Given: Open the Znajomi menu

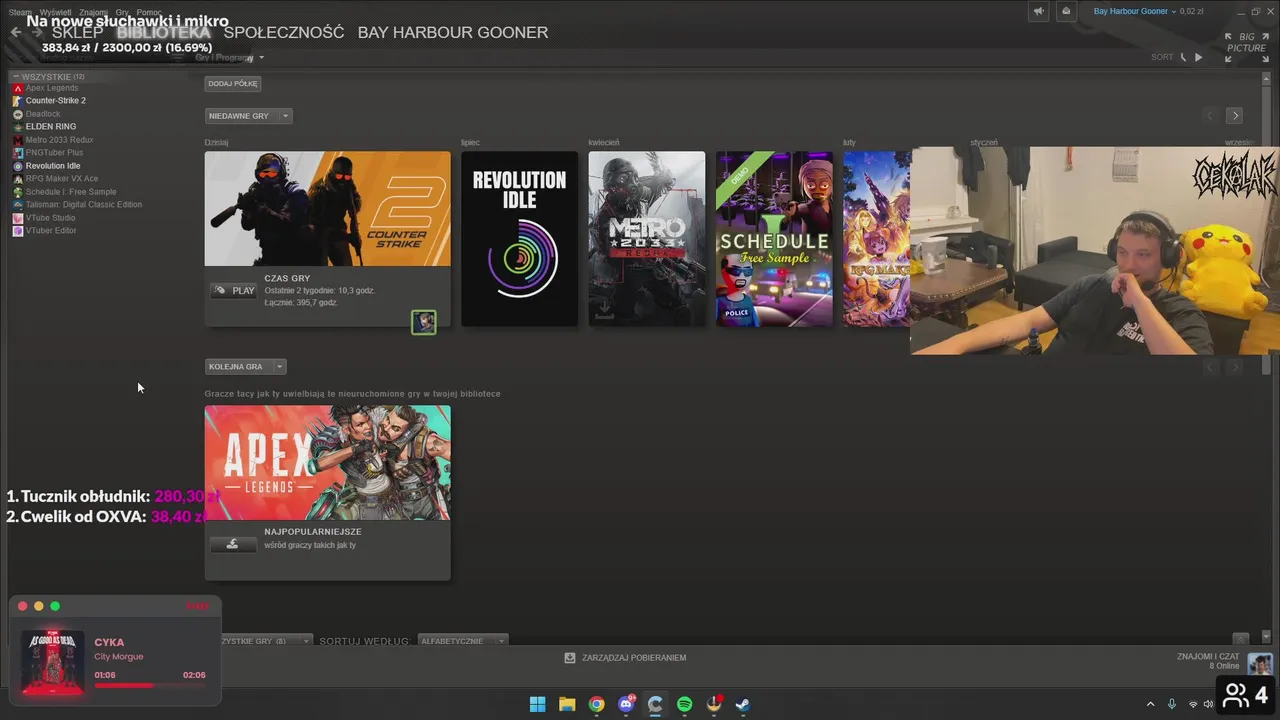Looking at the screenshot, I should tap(93, 12).
